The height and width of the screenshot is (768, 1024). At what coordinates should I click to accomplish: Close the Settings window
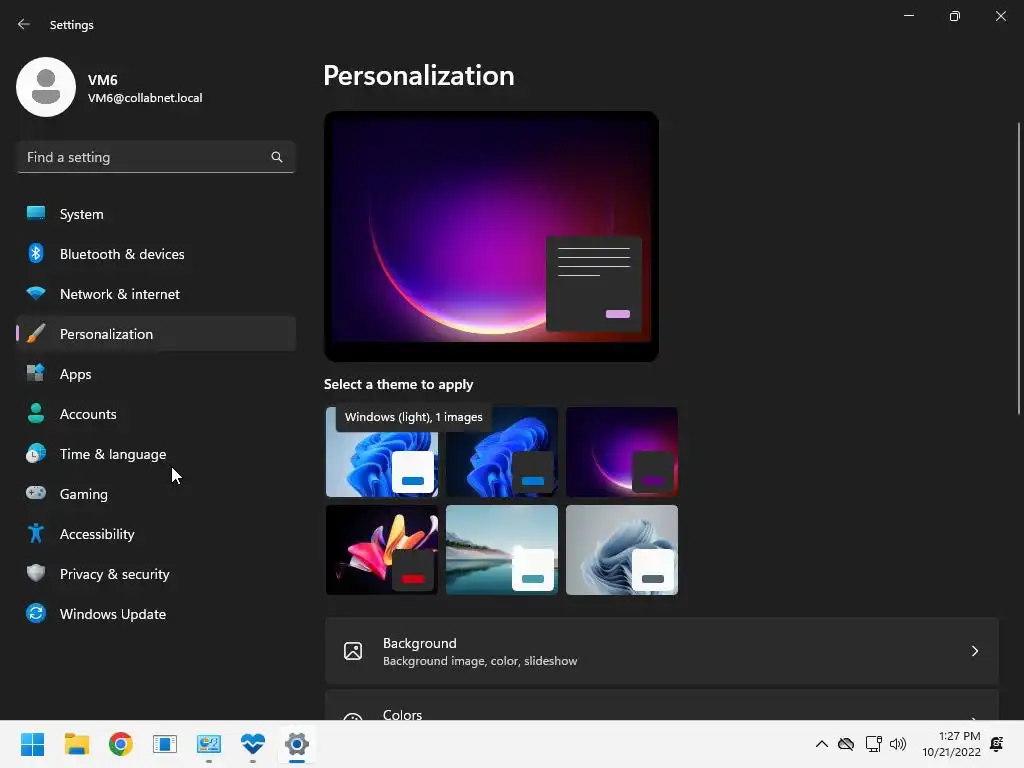1000,16
